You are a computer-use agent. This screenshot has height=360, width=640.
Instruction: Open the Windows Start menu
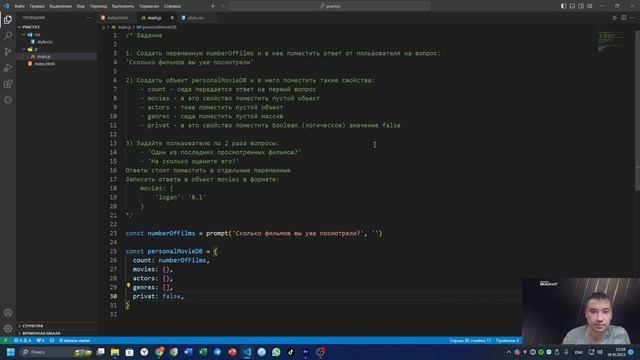(11, 352)
